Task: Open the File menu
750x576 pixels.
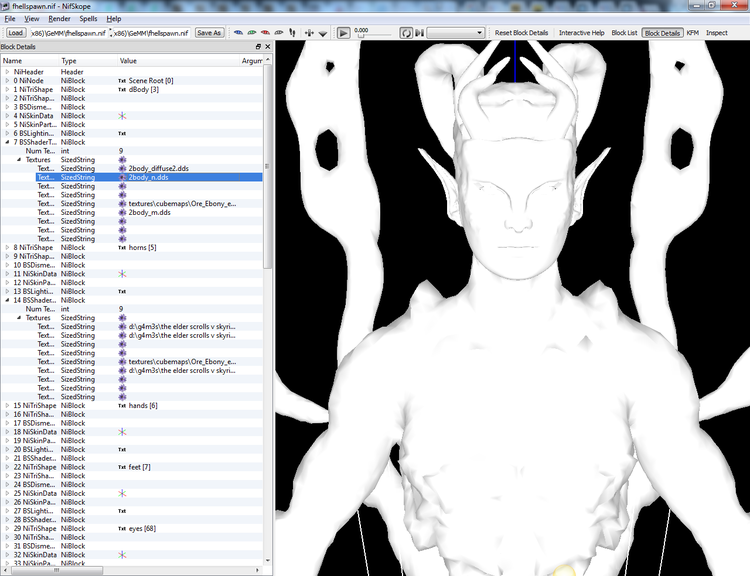Action: click(10, 19)
